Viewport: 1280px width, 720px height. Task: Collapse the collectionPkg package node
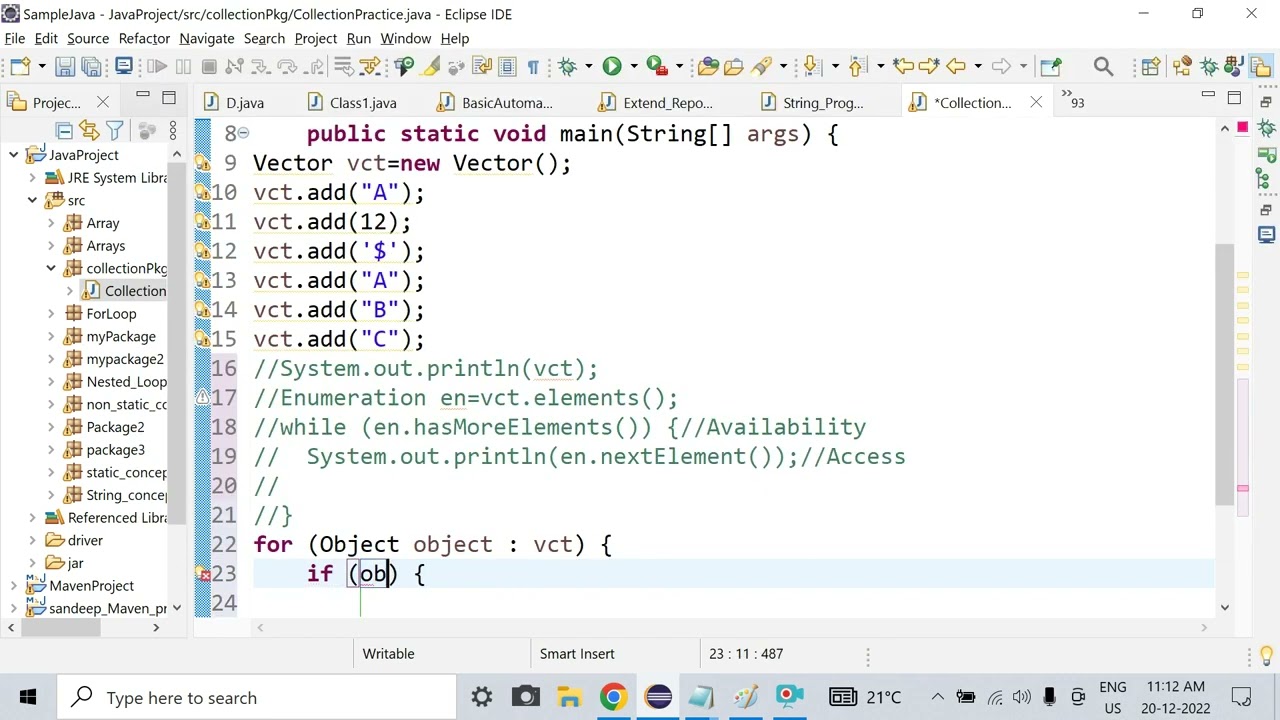tap(51, 268)
